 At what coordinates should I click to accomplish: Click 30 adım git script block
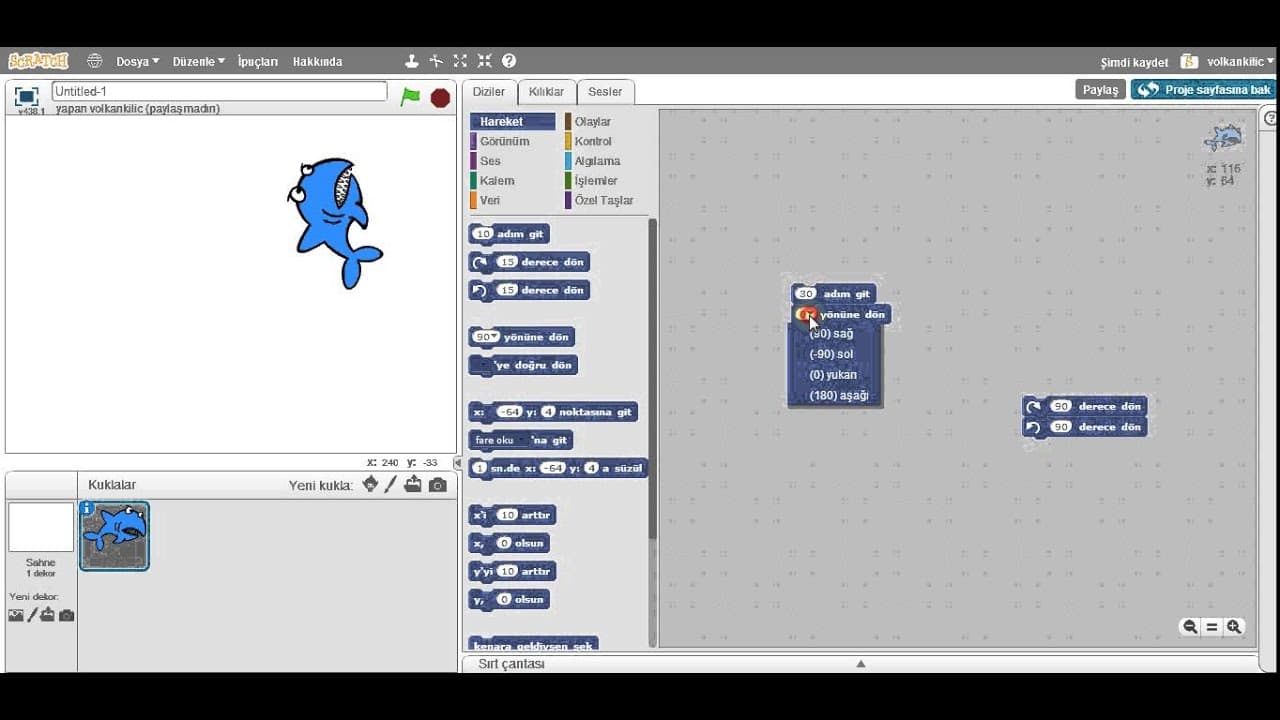tap(834, 294)
